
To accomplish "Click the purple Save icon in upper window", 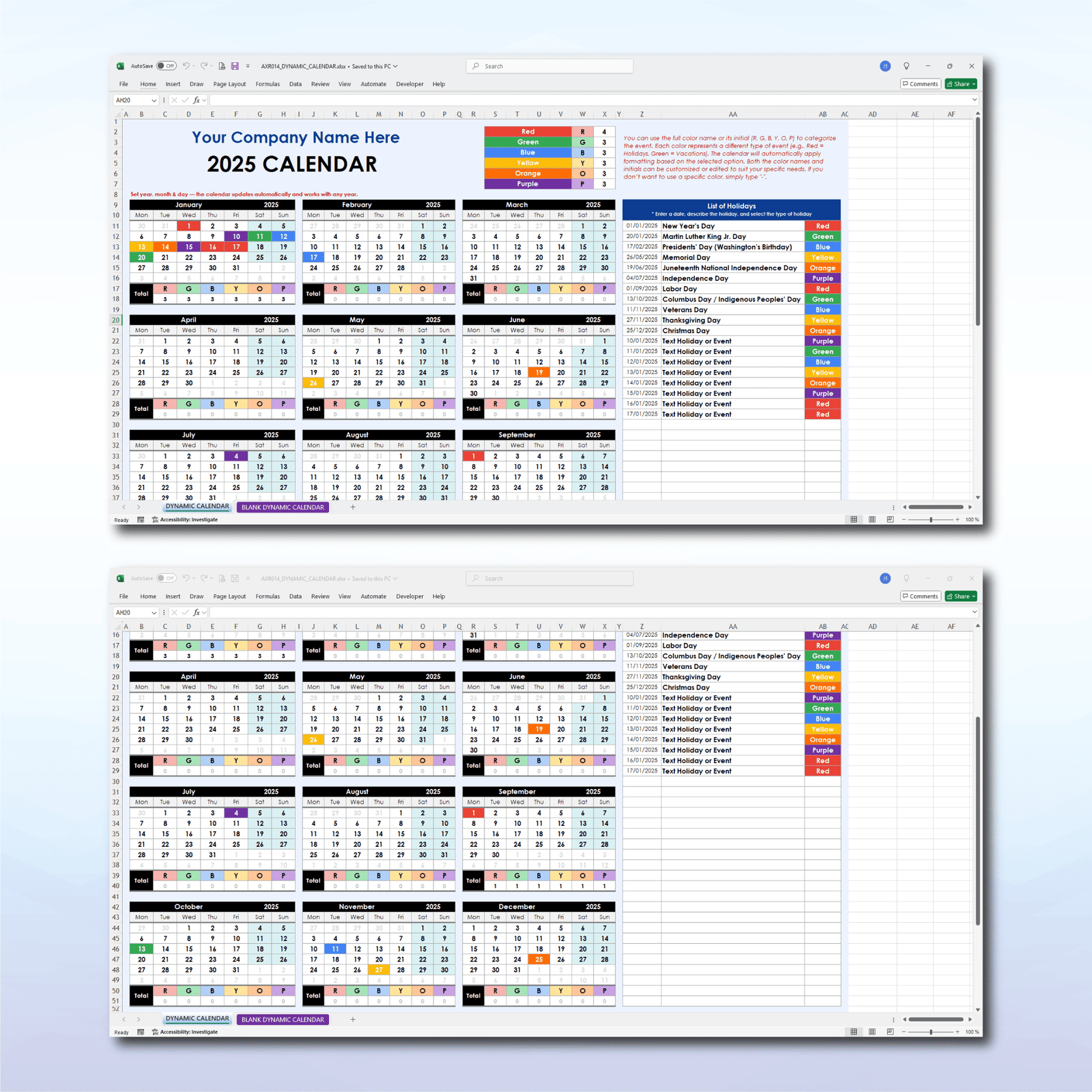I will pos(235,66).
